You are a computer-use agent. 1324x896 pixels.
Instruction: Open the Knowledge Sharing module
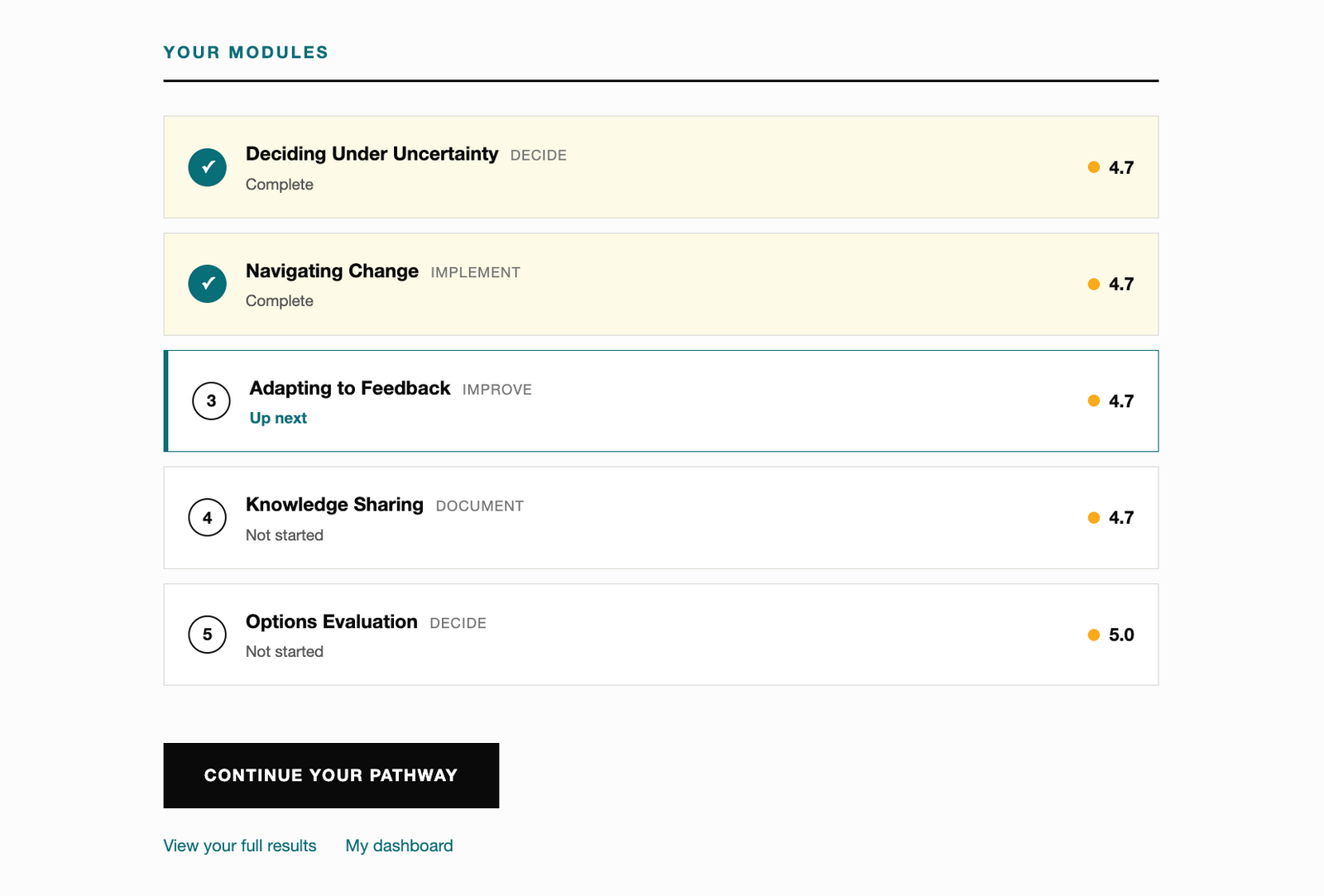point(661,518)
